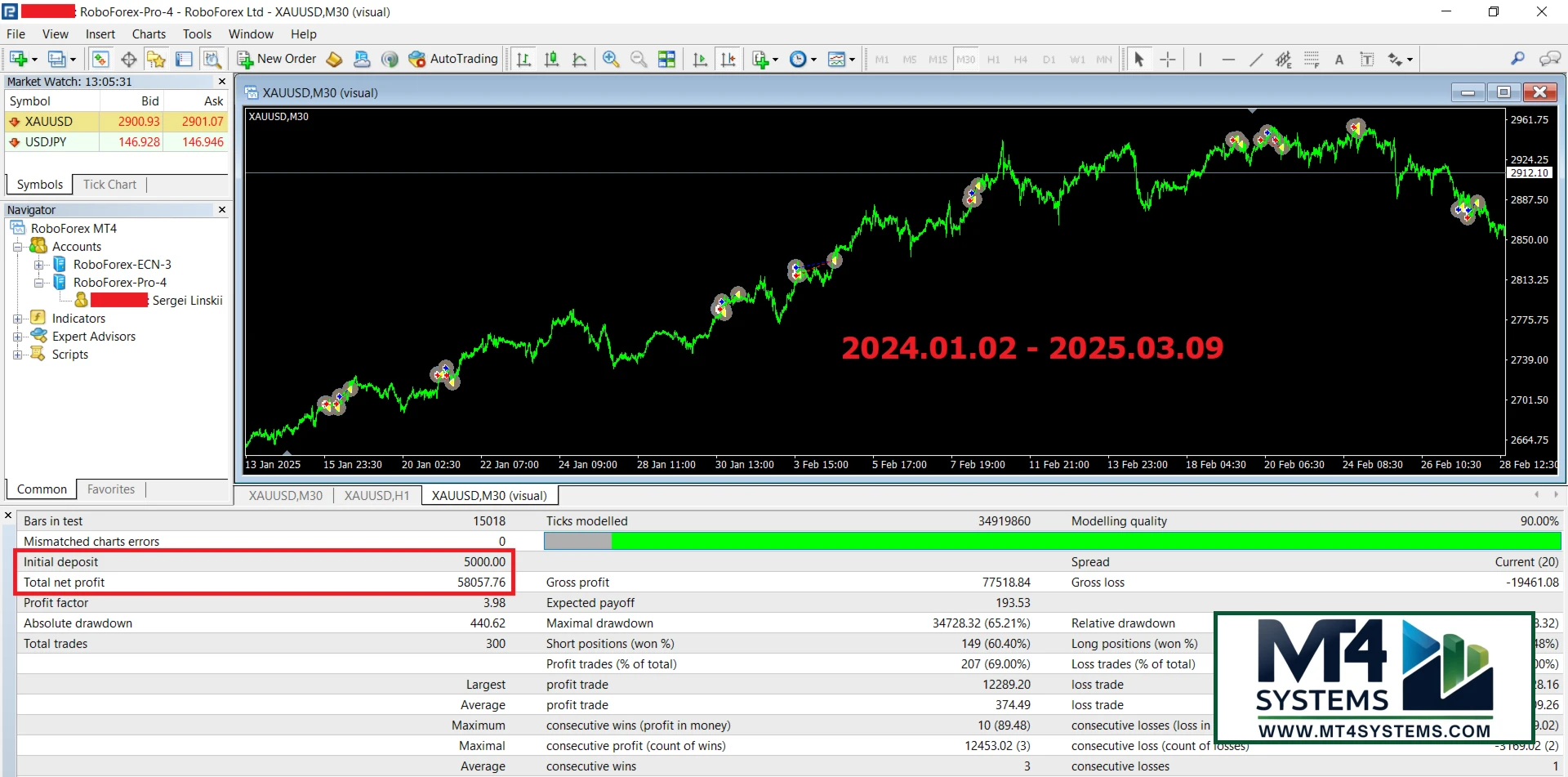Screen dimensions: 1568x777
Task: Zoom in on the chart
Action: click(610, 59)
